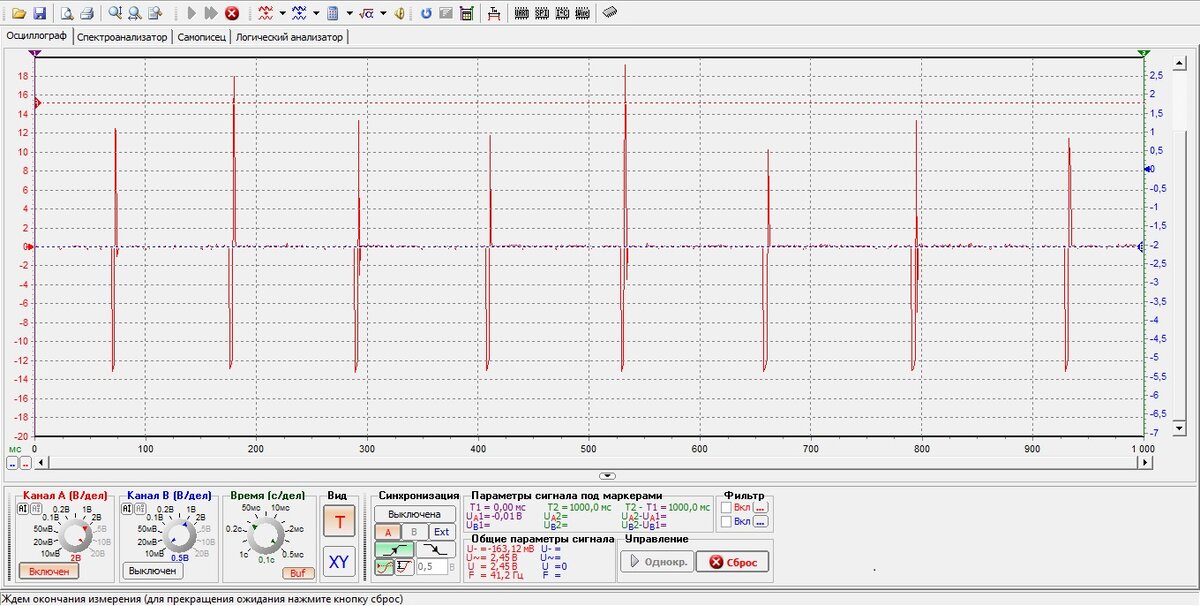Click the speaker sound icon in toolbar

tap(399, 14)
